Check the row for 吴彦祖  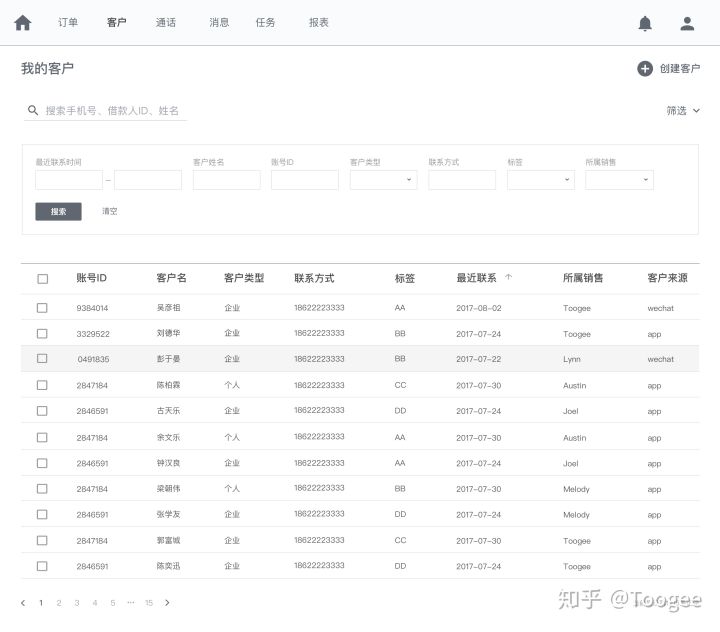(x=42, y=308)
